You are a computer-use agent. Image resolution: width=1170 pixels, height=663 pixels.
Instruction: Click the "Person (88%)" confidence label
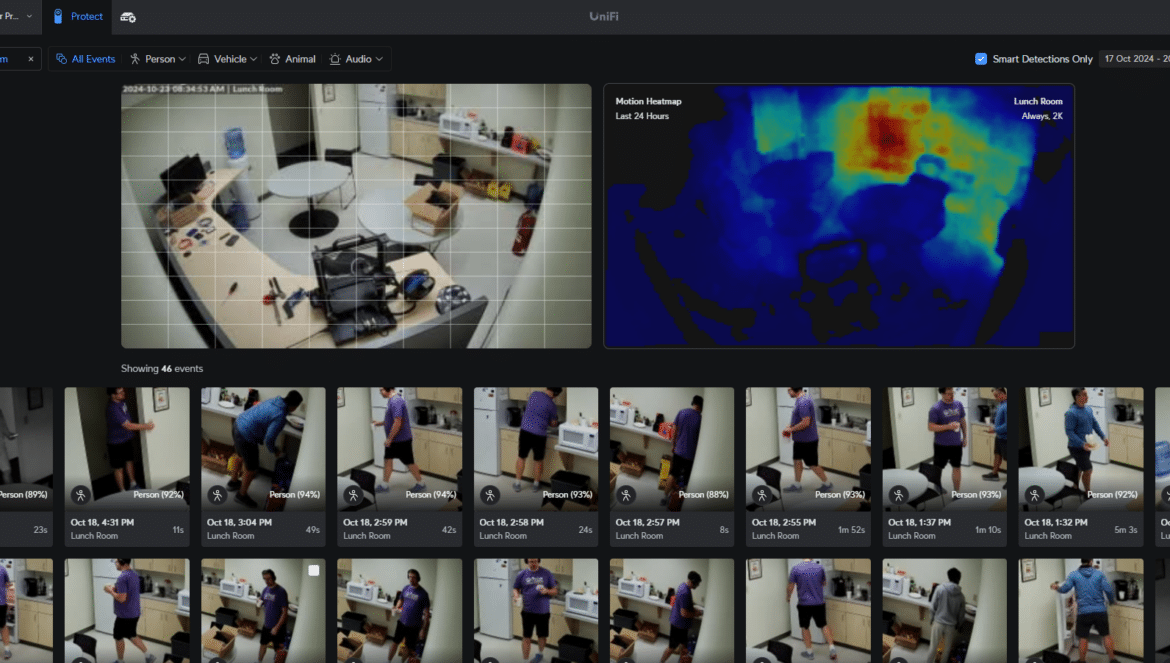702,494
